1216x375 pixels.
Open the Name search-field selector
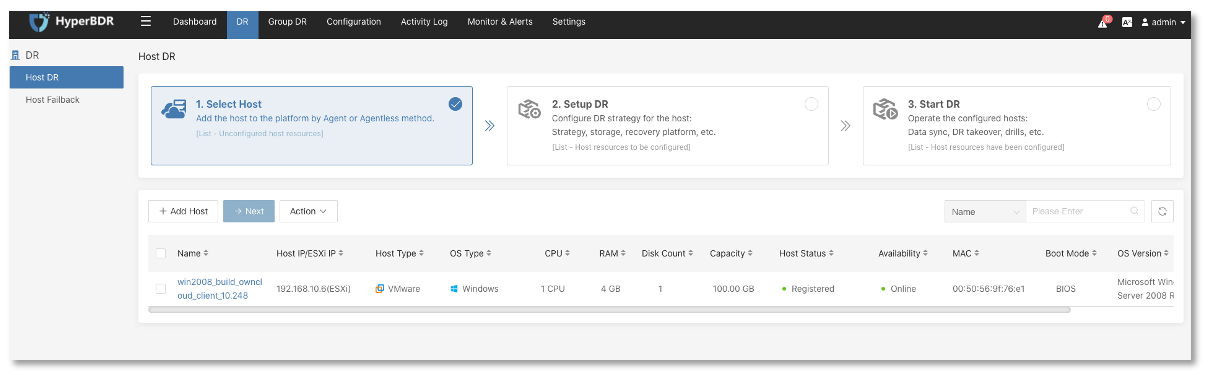click(x=985, y=211)
